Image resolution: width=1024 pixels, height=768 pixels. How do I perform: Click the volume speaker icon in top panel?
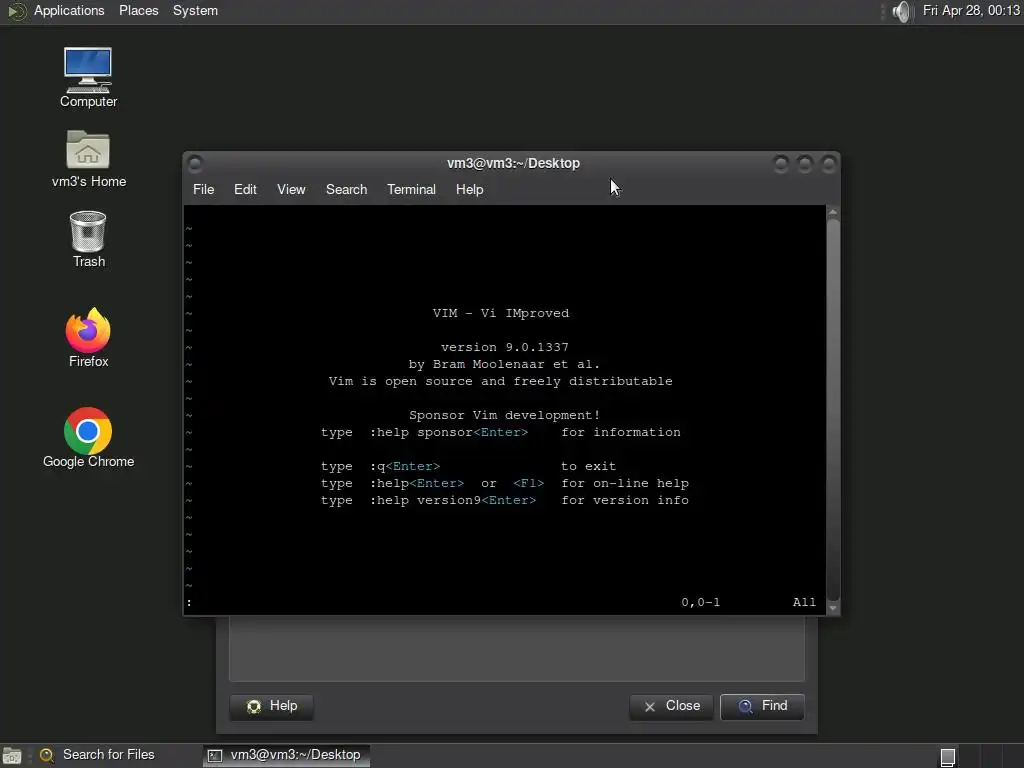(901, 11)
